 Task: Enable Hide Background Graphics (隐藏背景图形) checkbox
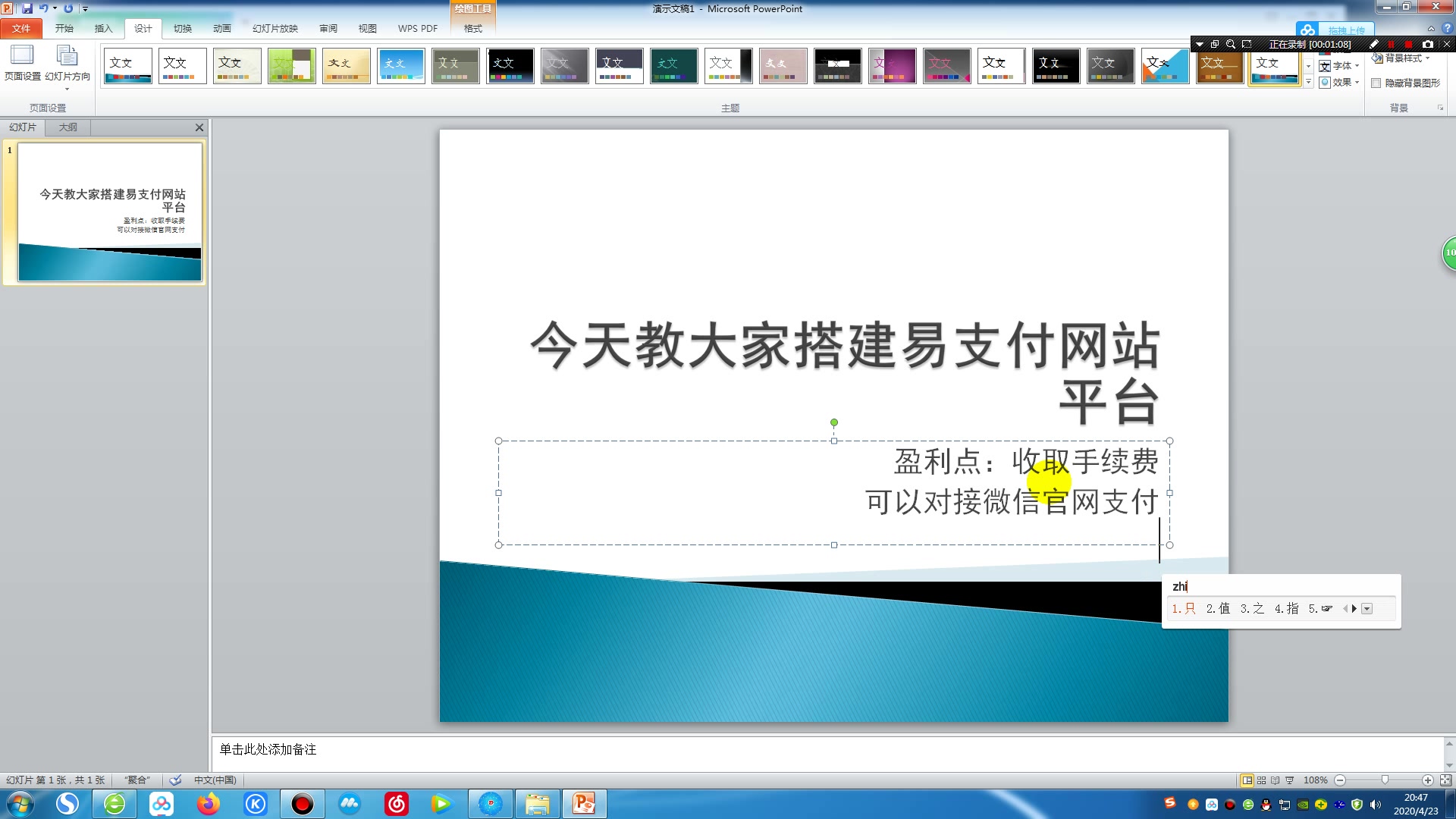click(1376, 83)
